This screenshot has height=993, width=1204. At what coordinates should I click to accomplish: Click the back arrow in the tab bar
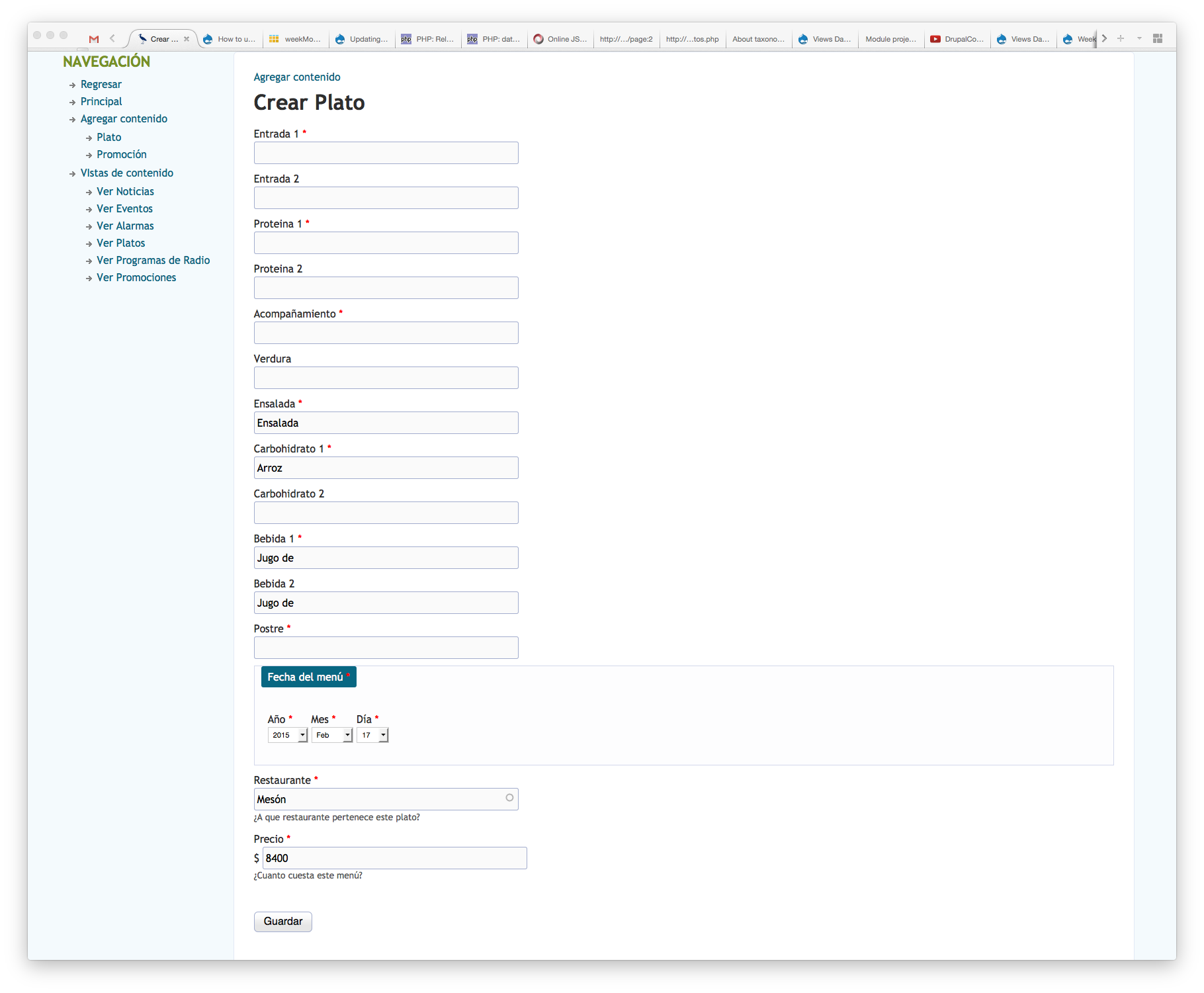point(112,38)
